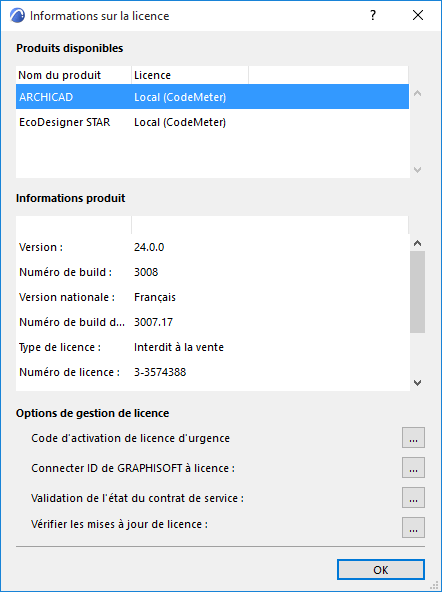Click the Nom du produit column header
This screenshot has height=592, width=442.
click(74, 75)
